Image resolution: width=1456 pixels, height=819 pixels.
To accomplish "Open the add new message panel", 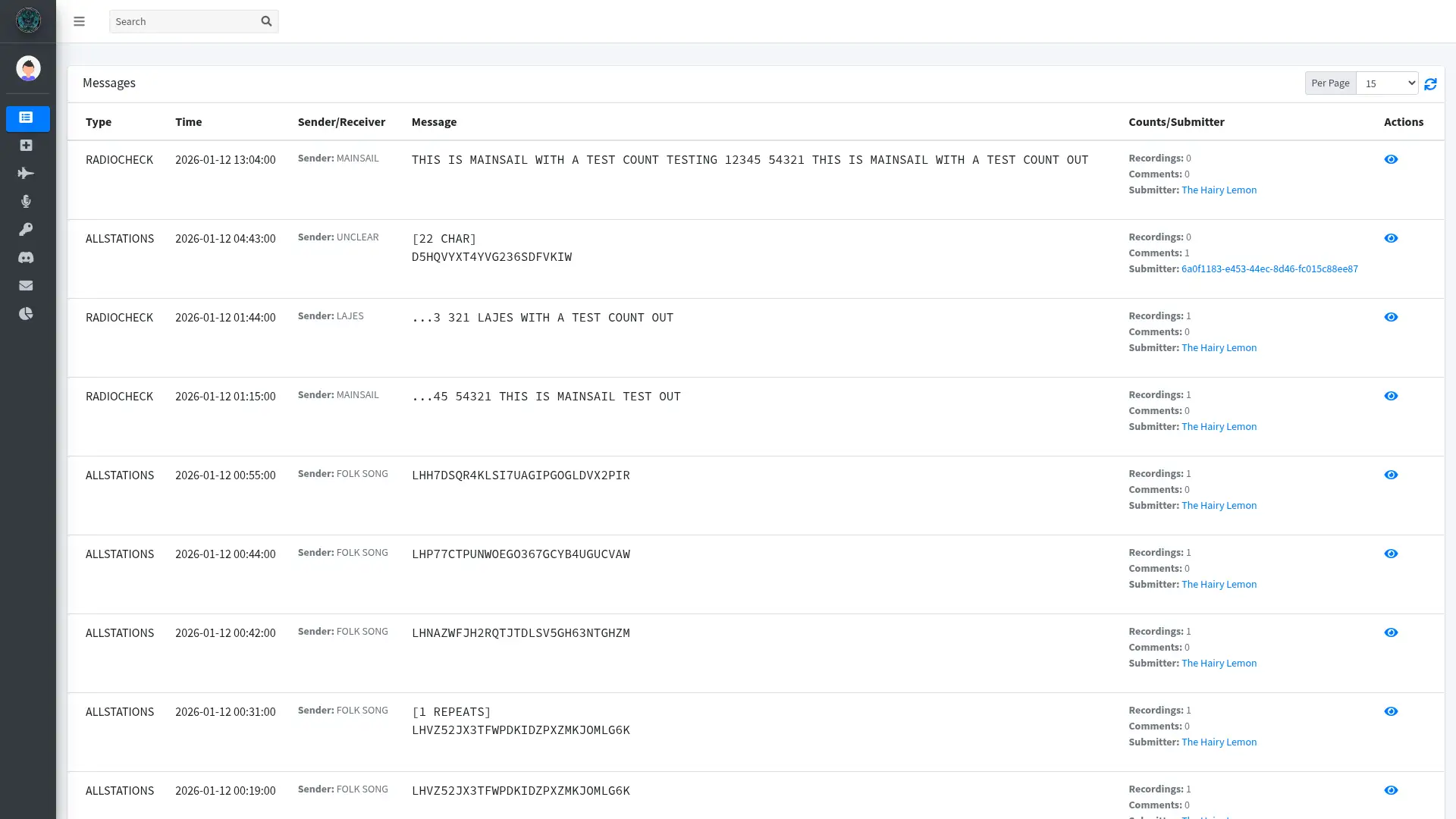I will [x=26, y=145].
